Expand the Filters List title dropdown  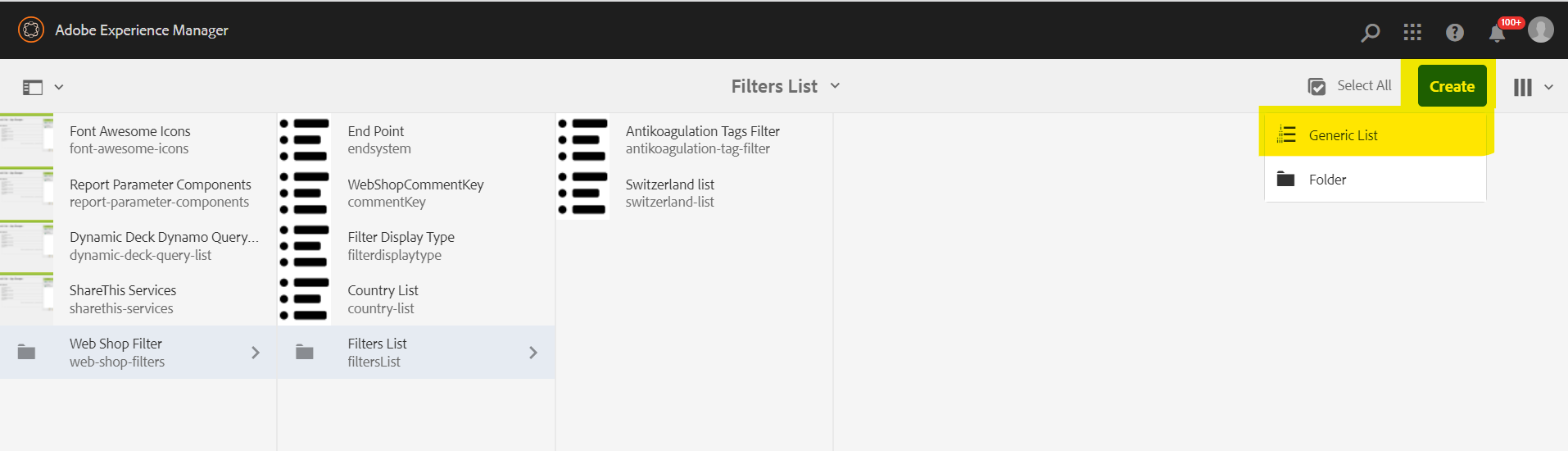coord(835,85)
